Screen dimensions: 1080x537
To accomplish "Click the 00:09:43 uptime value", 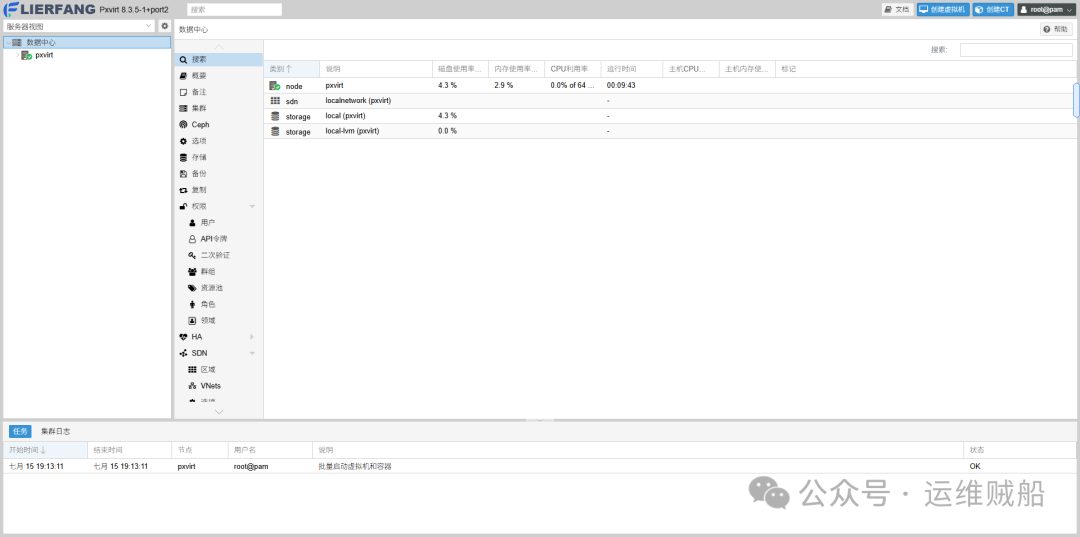I will 621,85.
